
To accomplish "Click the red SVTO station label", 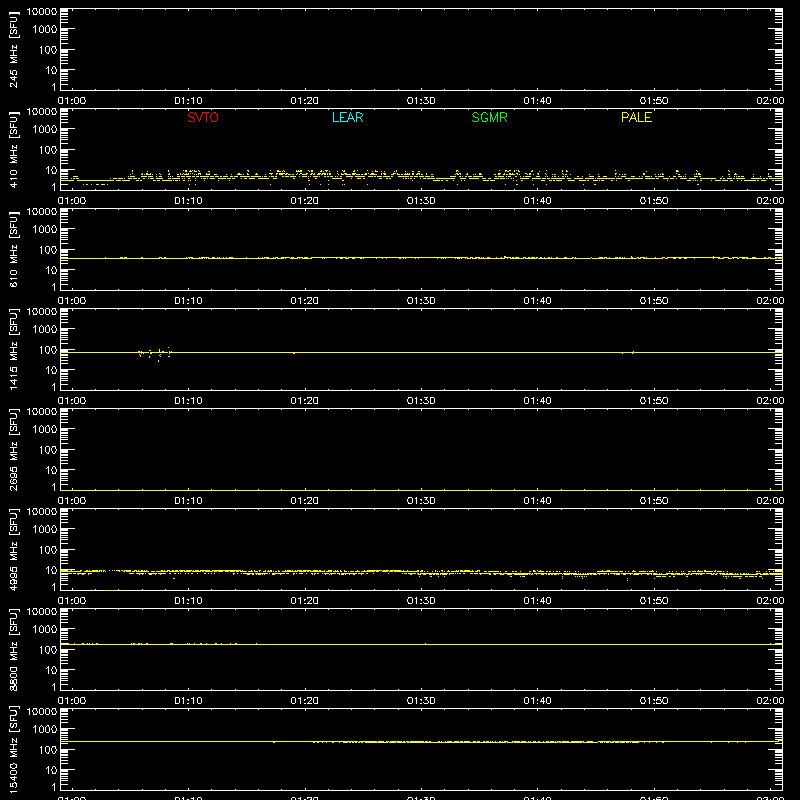I will pyautogui.click(x=203, y=117).
